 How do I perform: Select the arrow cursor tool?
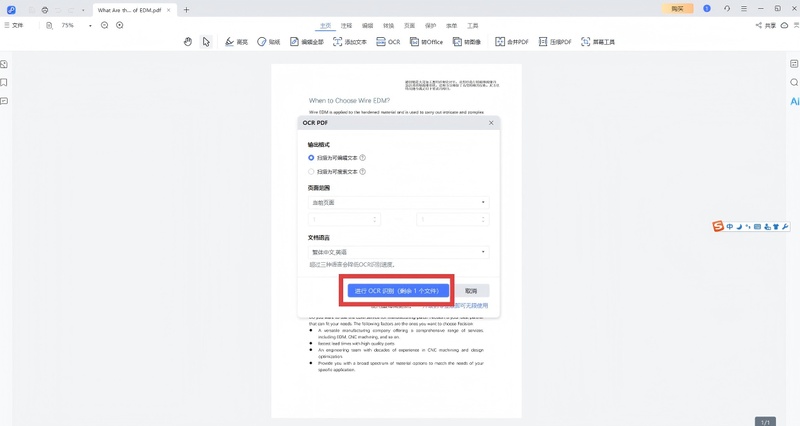tap(206, 42)
